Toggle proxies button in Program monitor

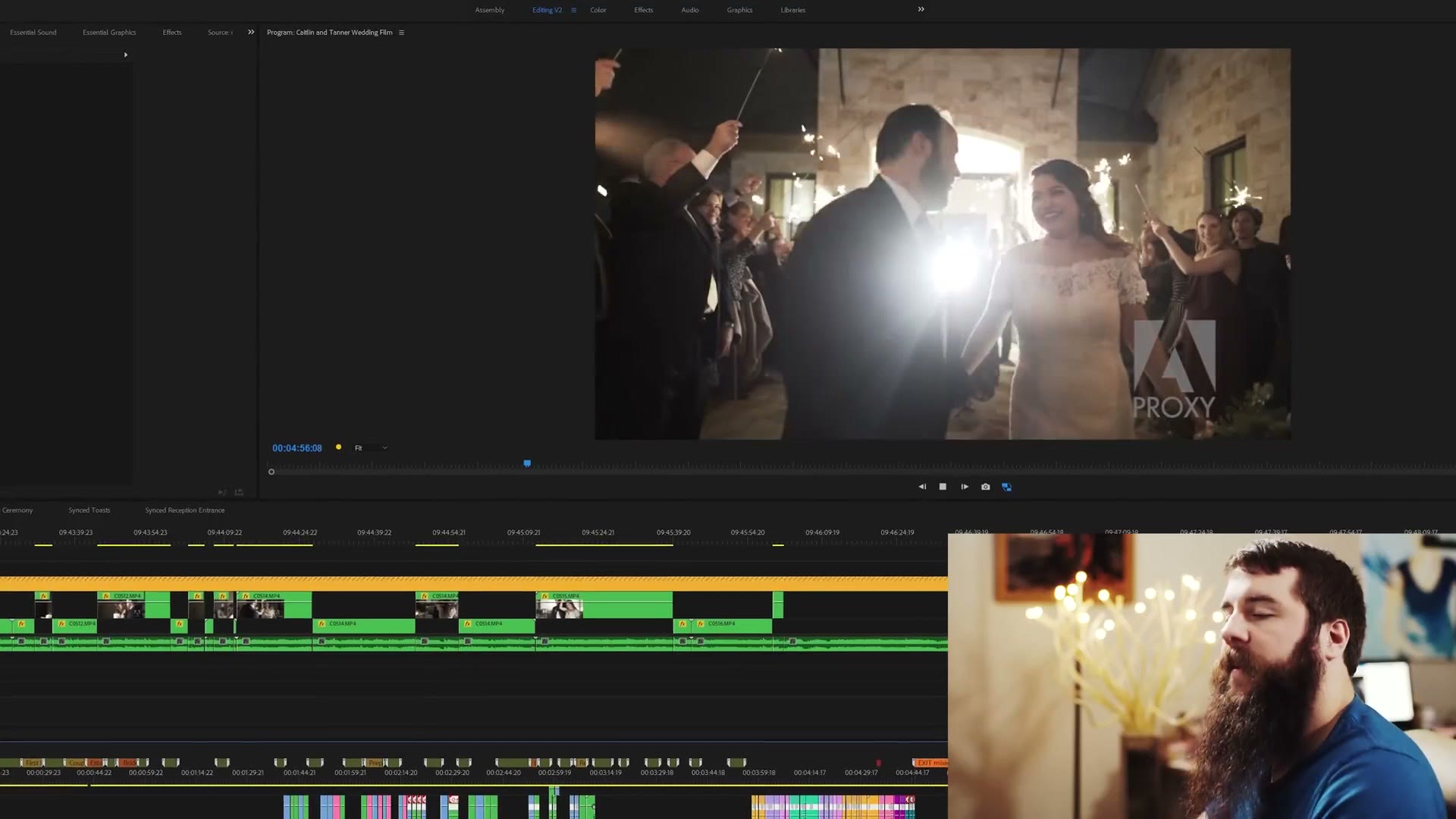tap(1006, 487)
